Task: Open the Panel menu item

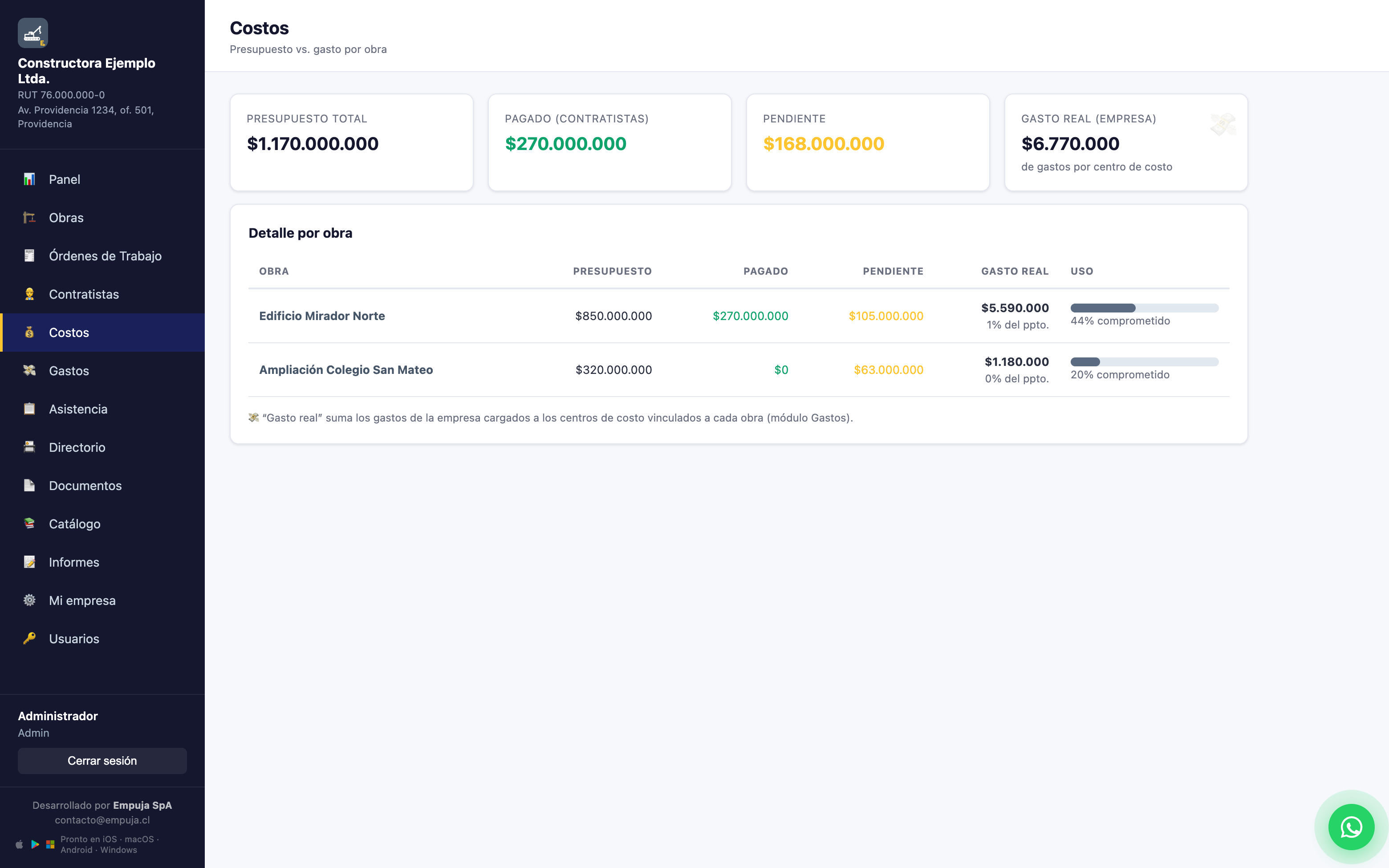Action: point(102,179)
